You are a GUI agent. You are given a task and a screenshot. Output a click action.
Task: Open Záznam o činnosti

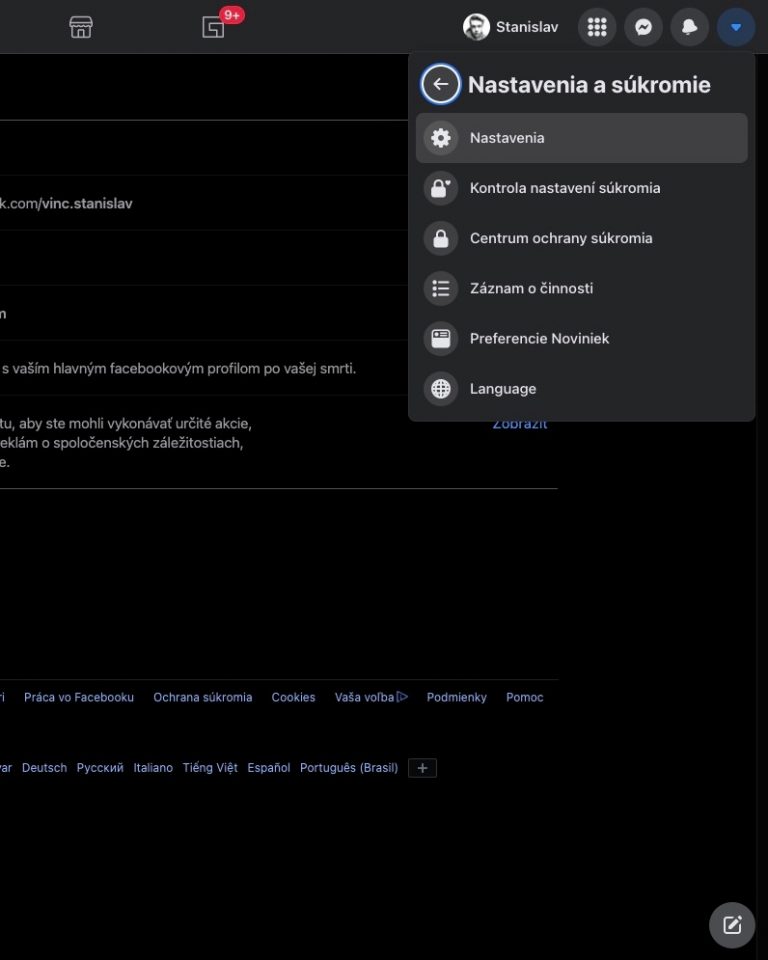[x=581, y=288]
